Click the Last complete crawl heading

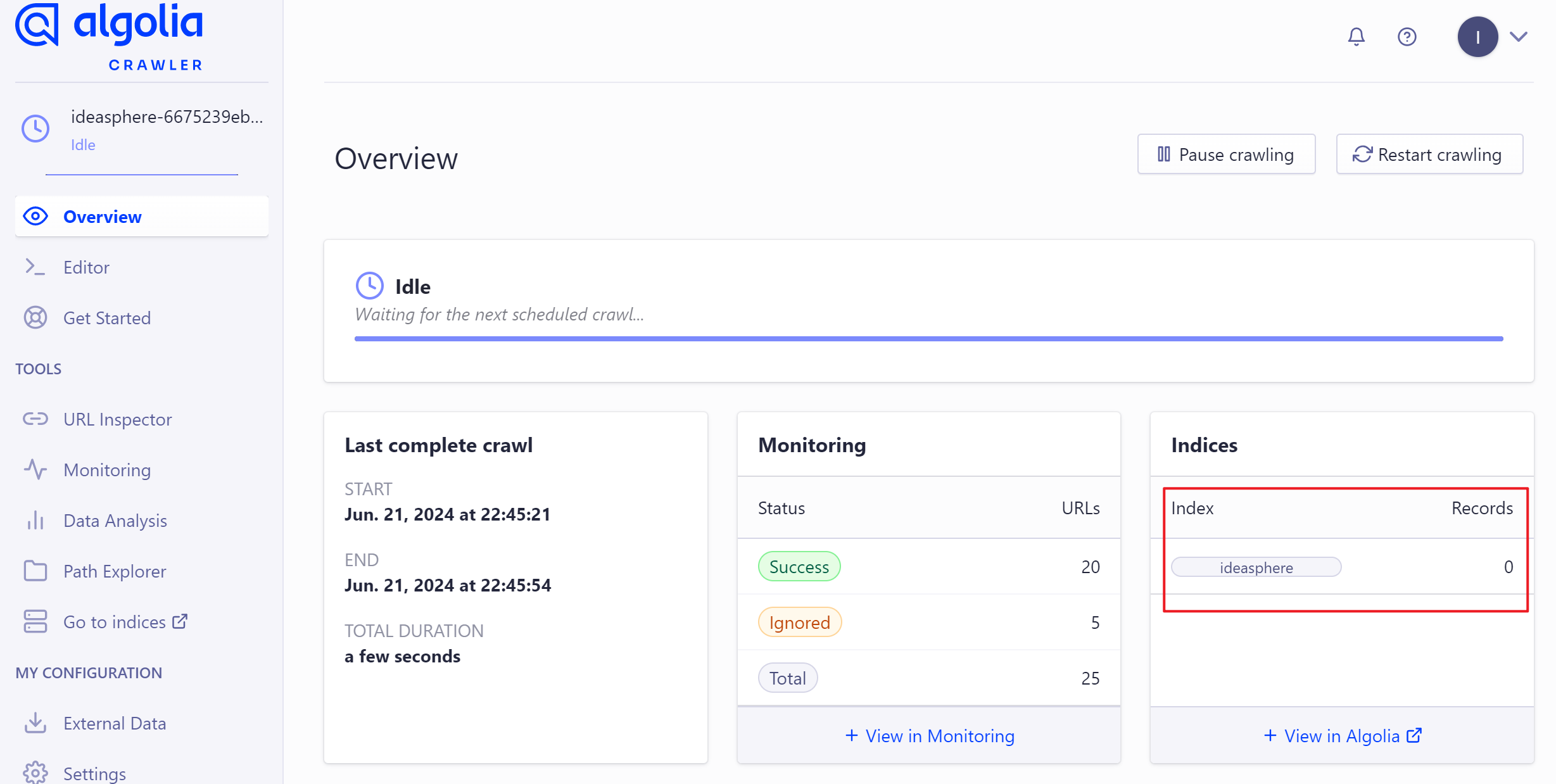tap(439, 445)
